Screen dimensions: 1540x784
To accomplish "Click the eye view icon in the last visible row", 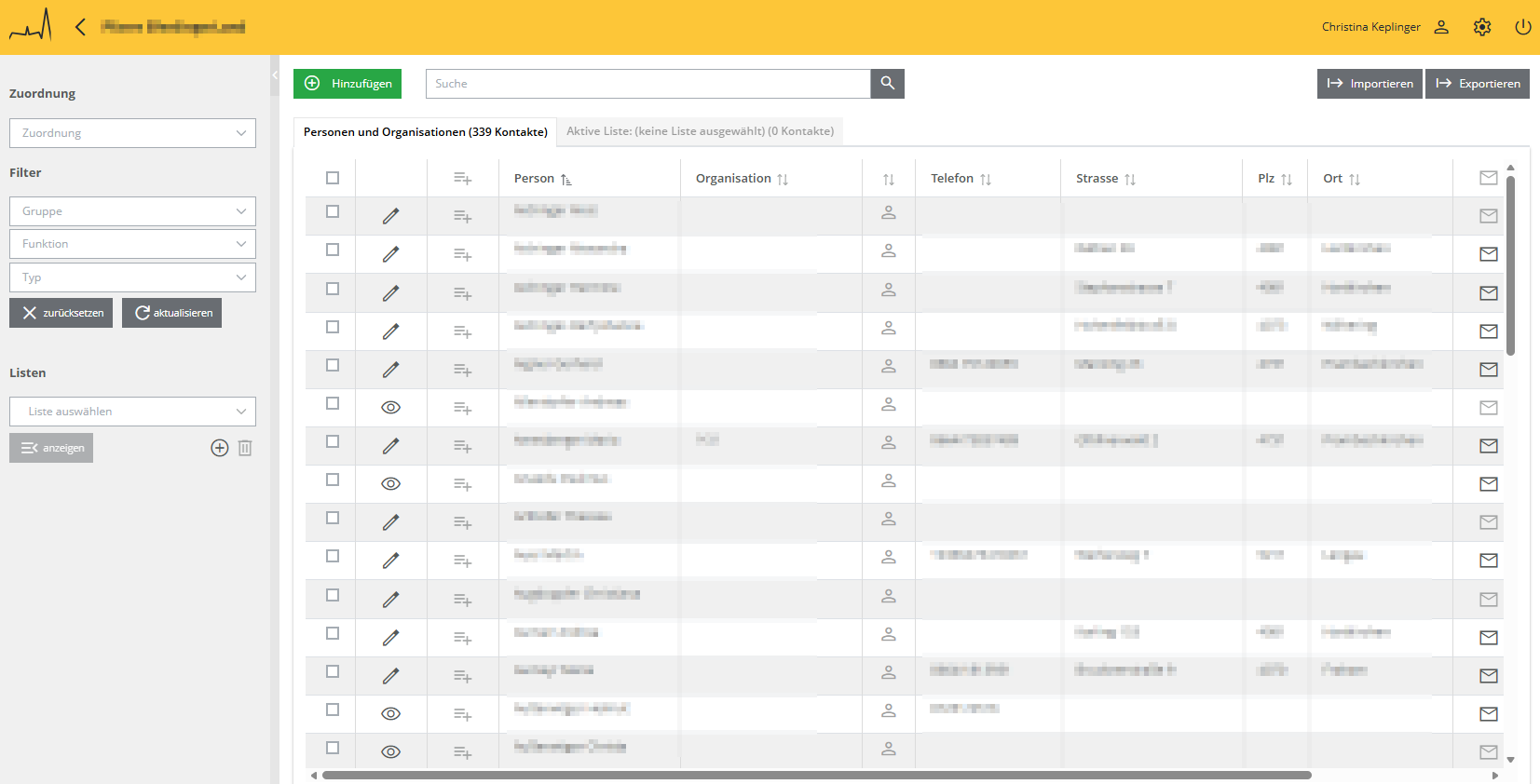I will 391,752.
